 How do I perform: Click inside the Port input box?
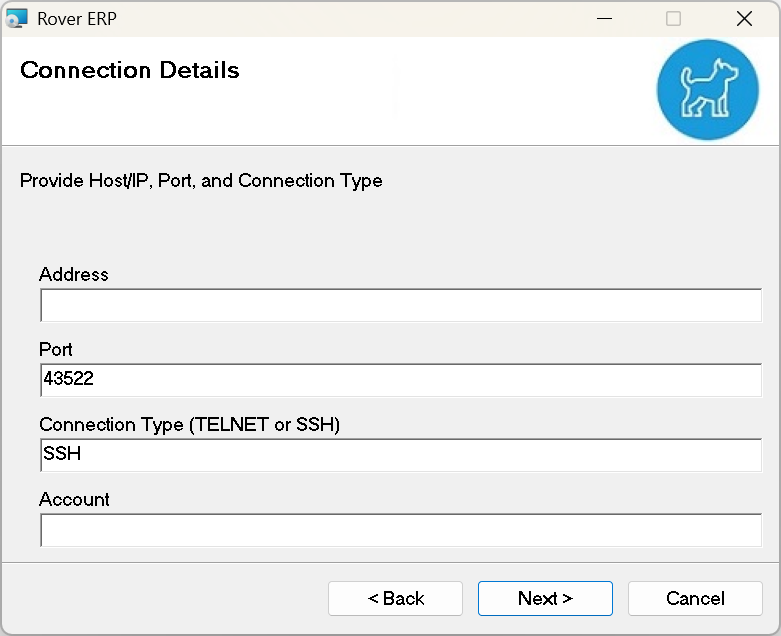(400, 380)
